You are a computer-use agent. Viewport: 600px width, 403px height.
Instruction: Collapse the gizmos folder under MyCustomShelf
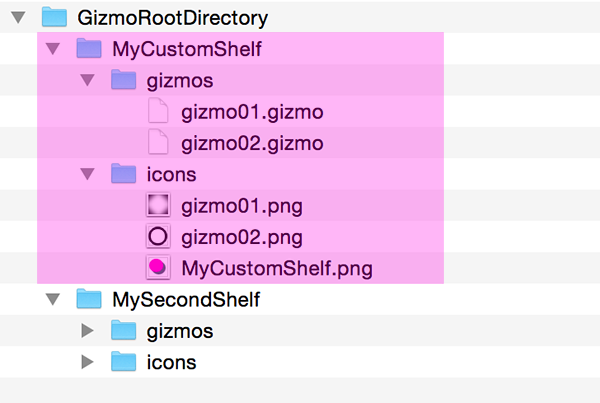(x=87, y=80)
